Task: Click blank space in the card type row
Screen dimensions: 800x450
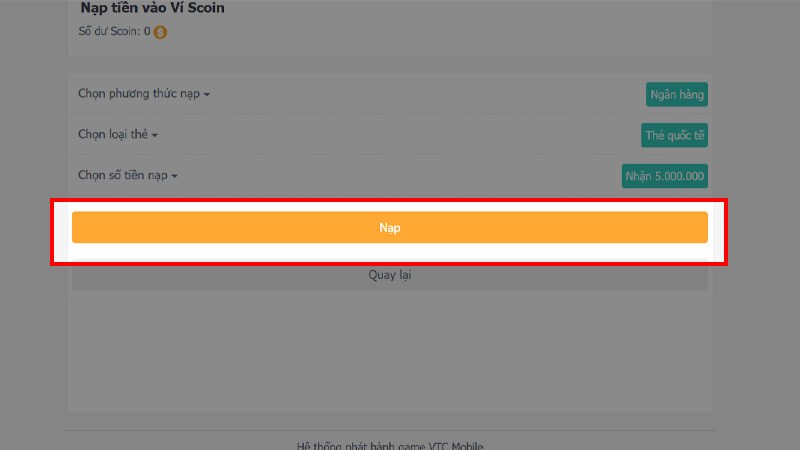Action: 400,135
